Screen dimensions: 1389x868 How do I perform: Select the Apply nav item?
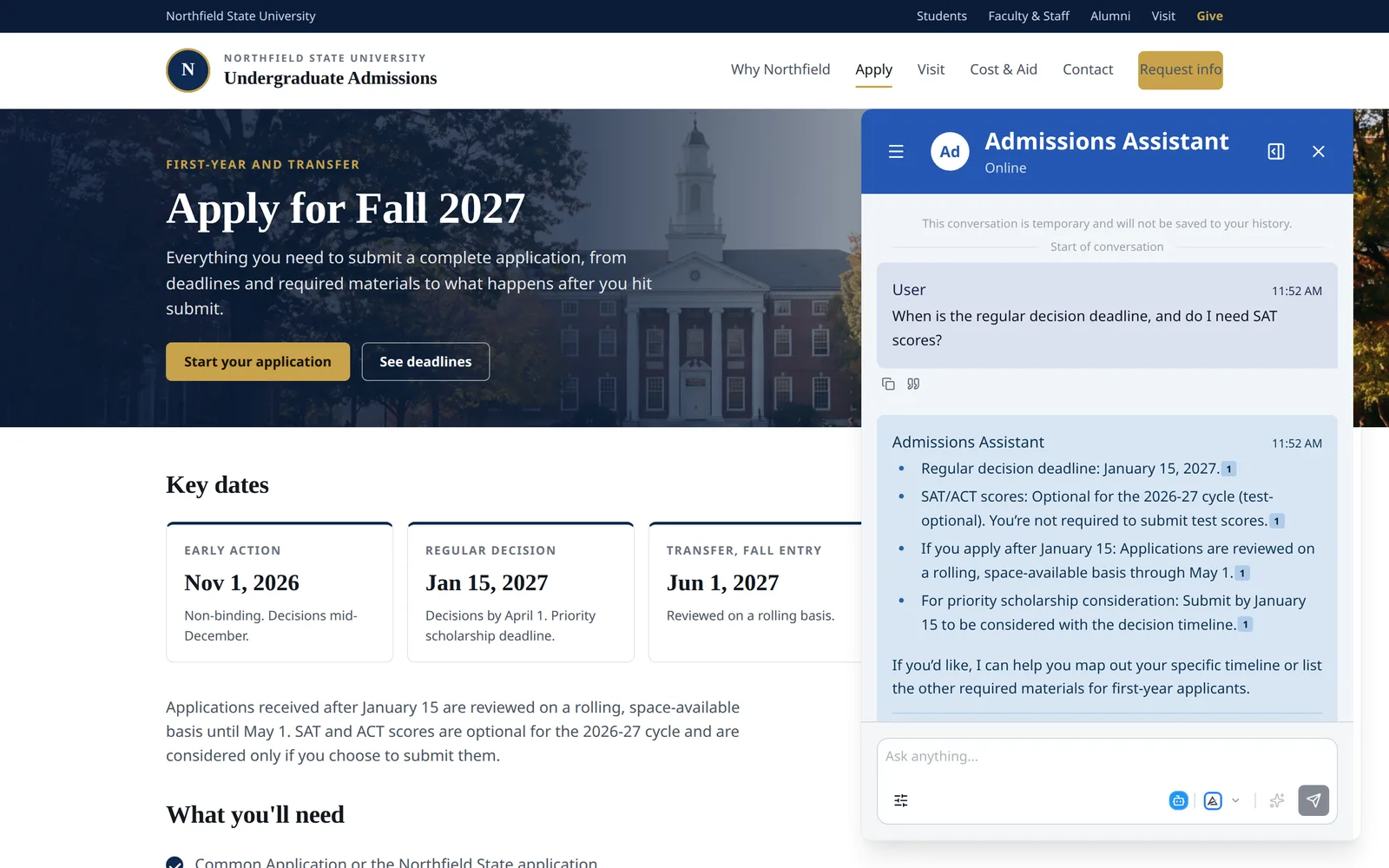click(x=873, y=69)
